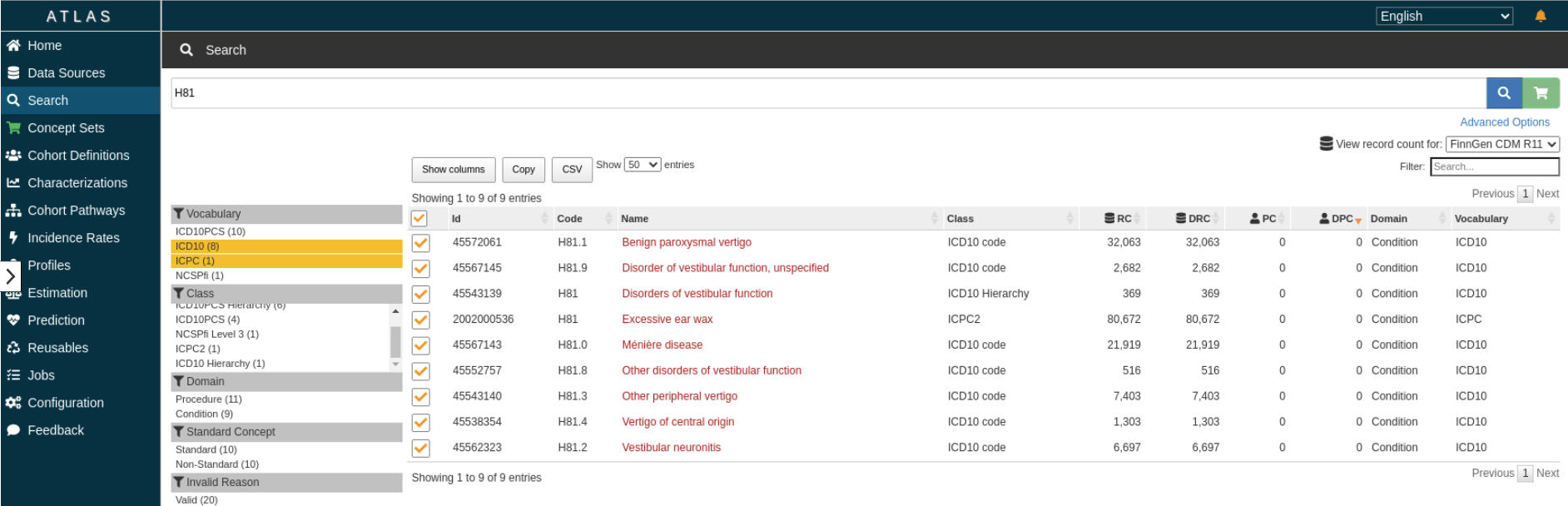
Task: Click the Prediction heartbeat icon
Action: click(13, 320)
